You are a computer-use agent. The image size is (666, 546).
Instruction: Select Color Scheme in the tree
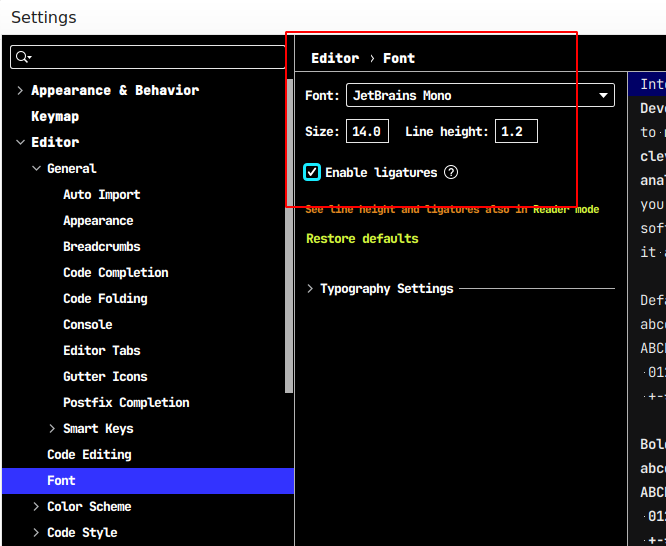89,506
